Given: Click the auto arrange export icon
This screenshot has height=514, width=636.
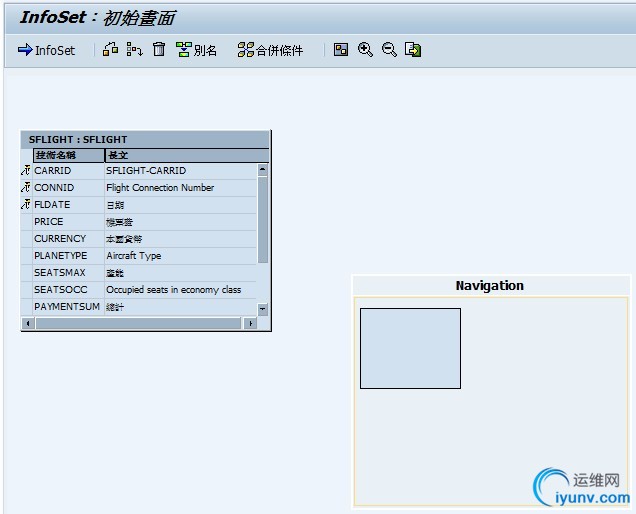Looking at the screenshot, I should click(413, 49).
